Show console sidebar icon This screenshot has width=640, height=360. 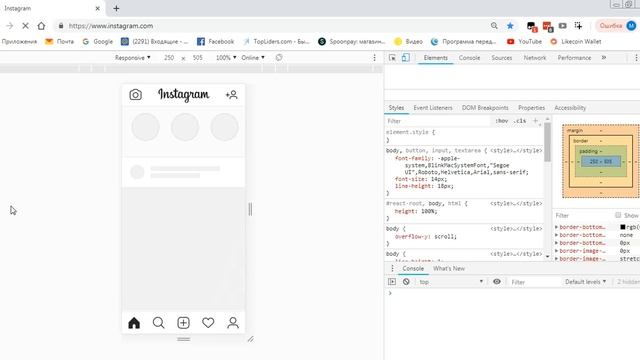tap(392, 282)
